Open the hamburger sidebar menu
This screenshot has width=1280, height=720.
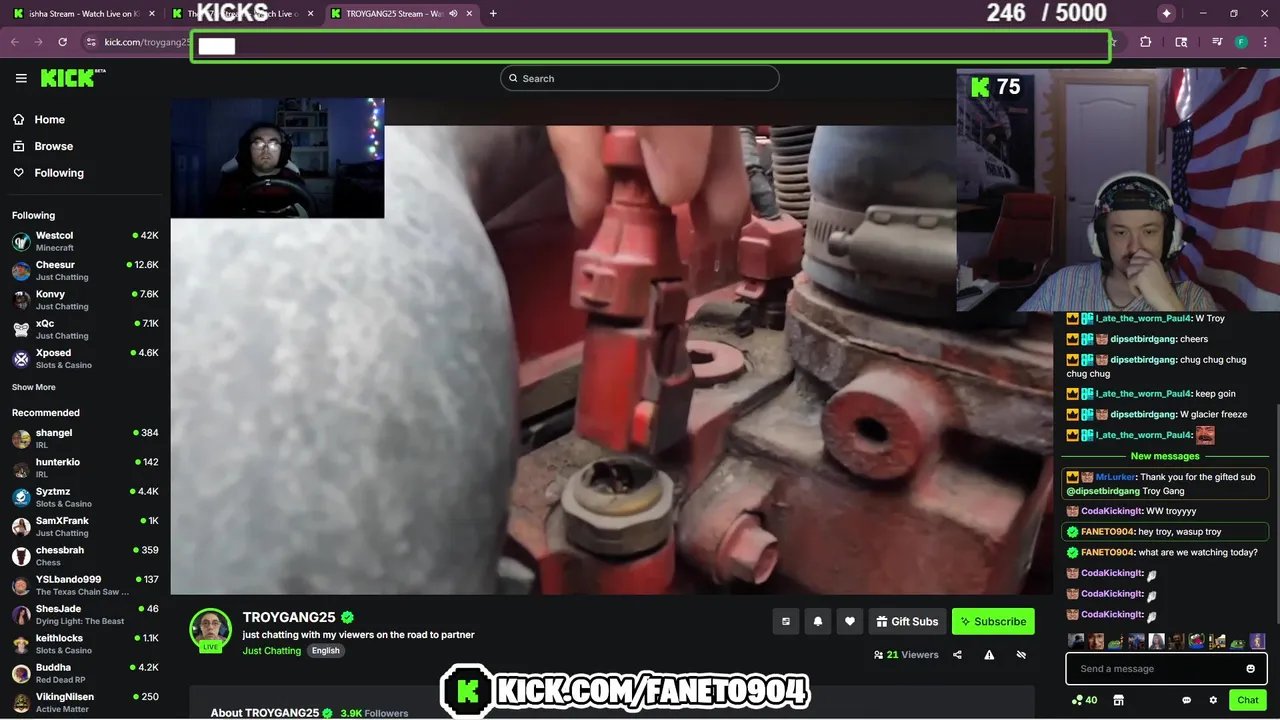coord(21,78)
